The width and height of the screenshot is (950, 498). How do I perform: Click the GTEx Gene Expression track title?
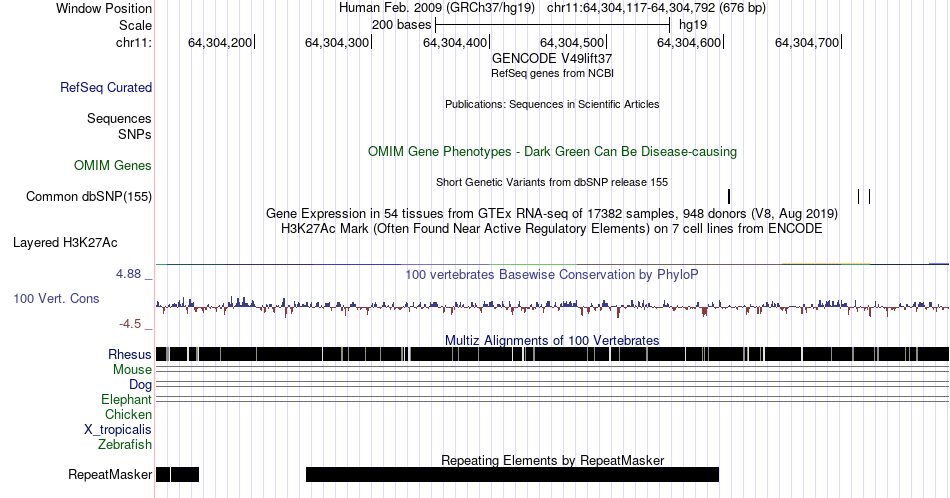[552, 213]
